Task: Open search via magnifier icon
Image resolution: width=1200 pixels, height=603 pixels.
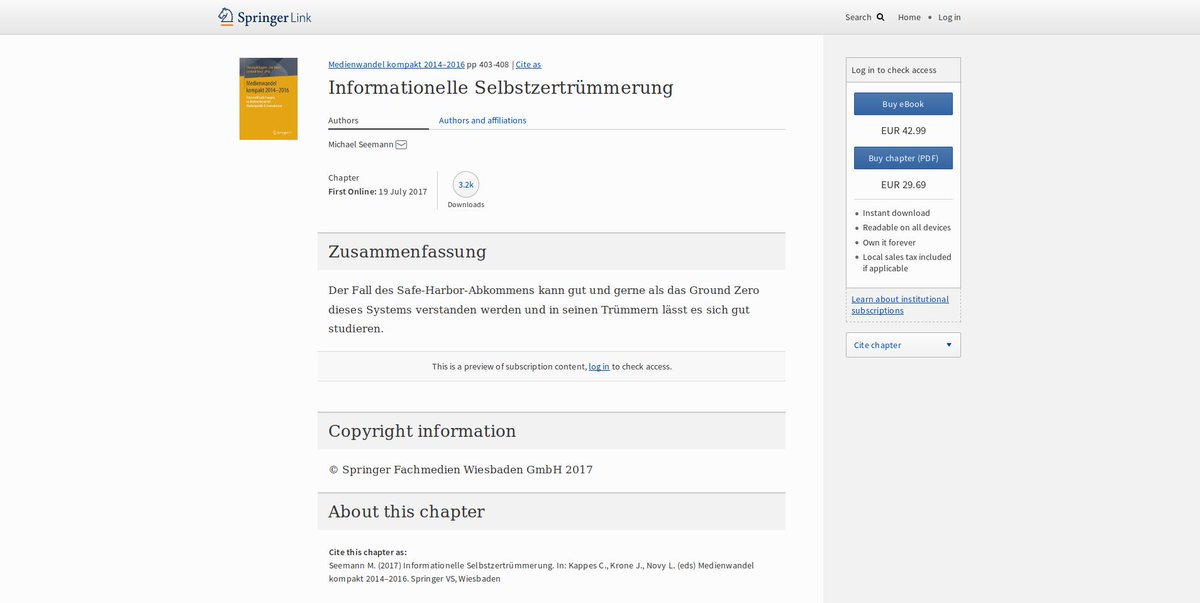Action: pyautogui.click(x=880, y=17)
